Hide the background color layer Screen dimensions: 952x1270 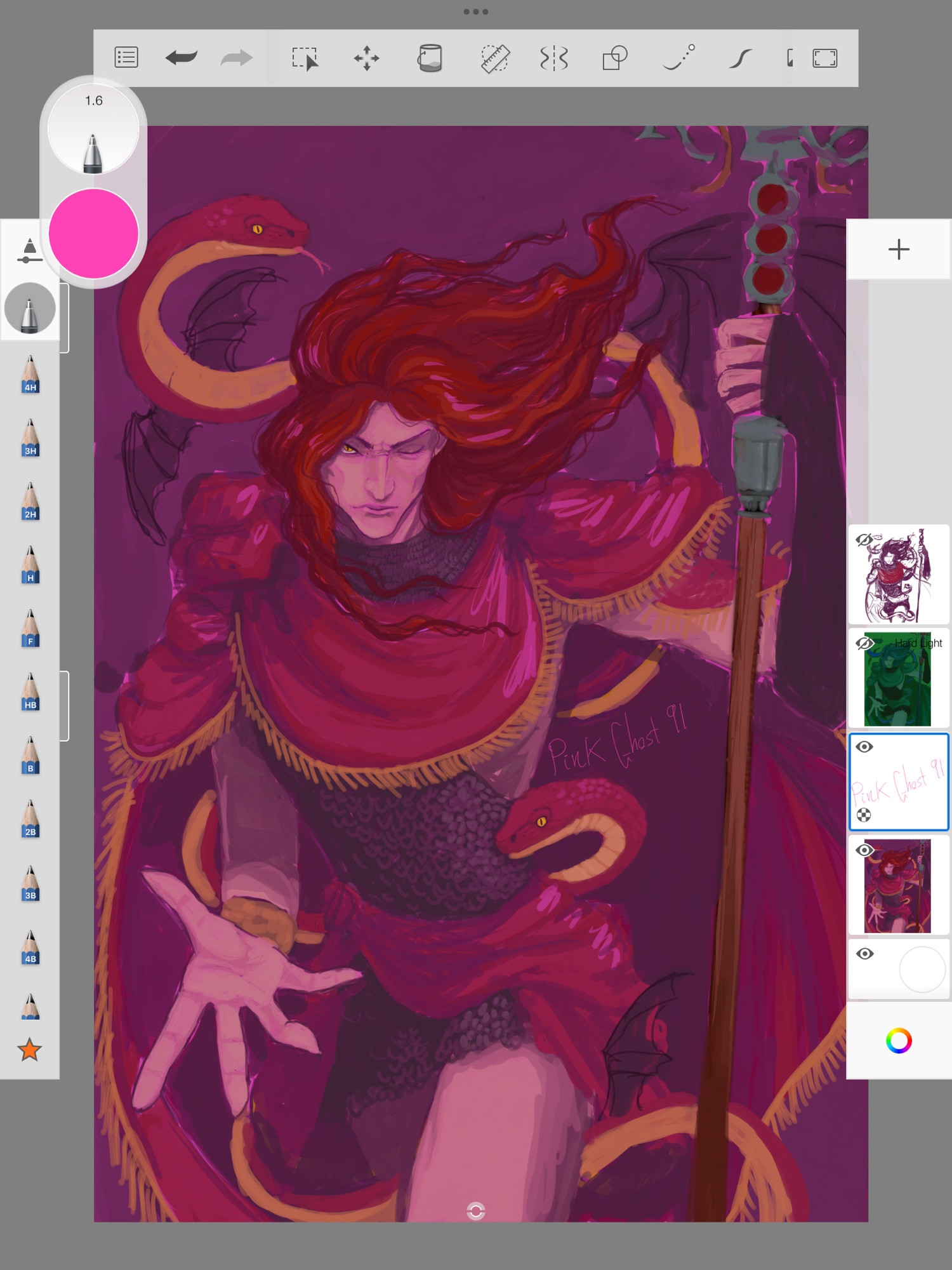(x=864, y=954)
